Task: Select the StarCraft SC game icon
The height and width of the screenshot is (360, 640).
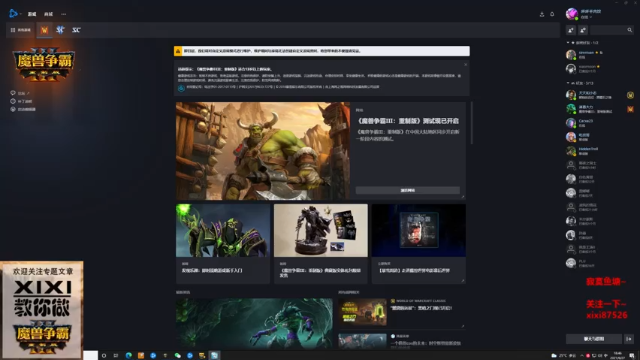Action: point(76,30)
